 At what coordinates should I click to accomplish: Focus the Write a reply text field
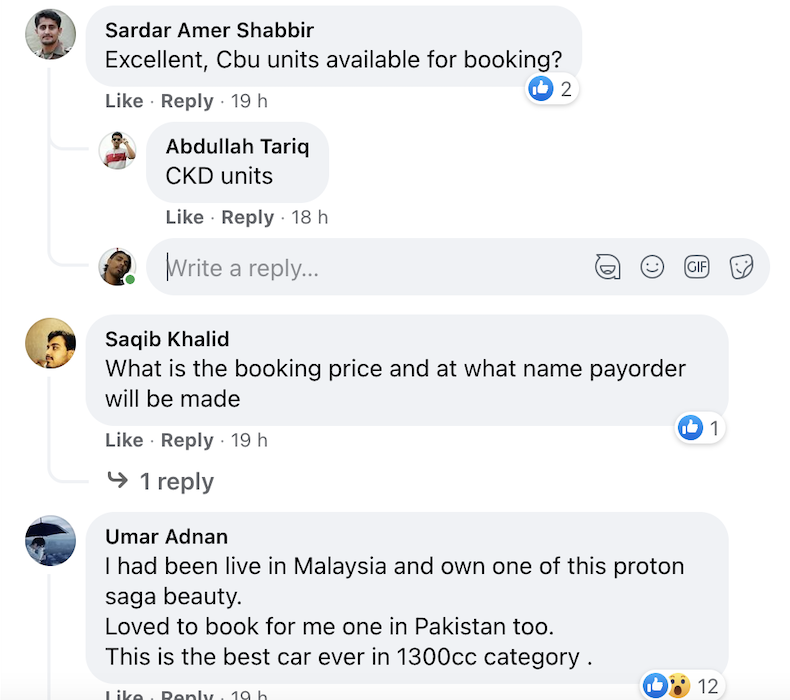[370, 268]
